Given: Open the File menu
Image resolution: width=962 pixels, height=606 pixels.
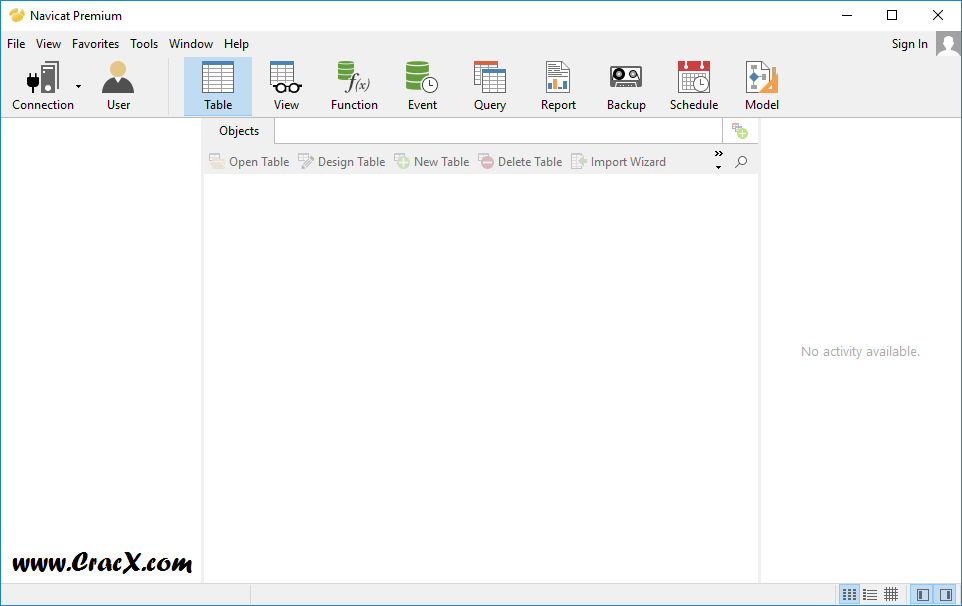Looking at the screenshot, I should coord(16,44).
